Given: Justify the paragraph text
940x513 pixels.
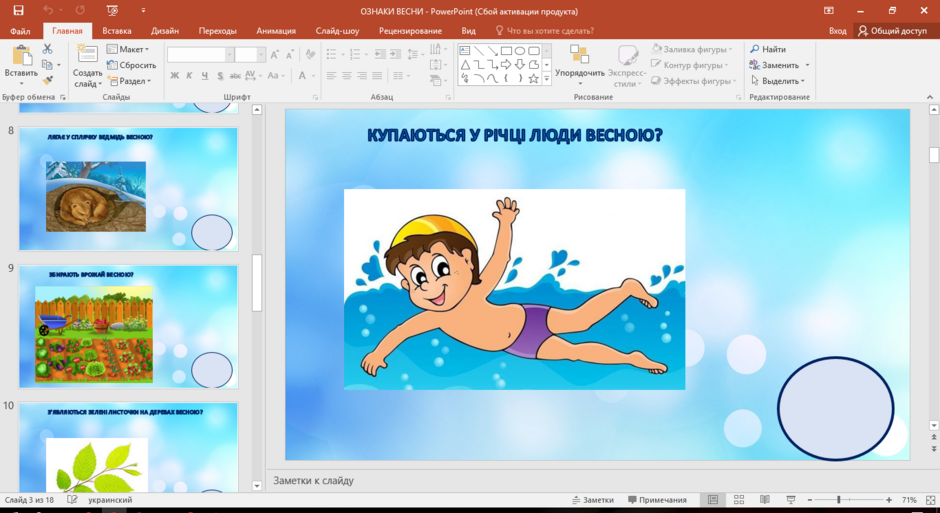Looking at the screenshot, I should pyautogui.click(x=377, y=76).
